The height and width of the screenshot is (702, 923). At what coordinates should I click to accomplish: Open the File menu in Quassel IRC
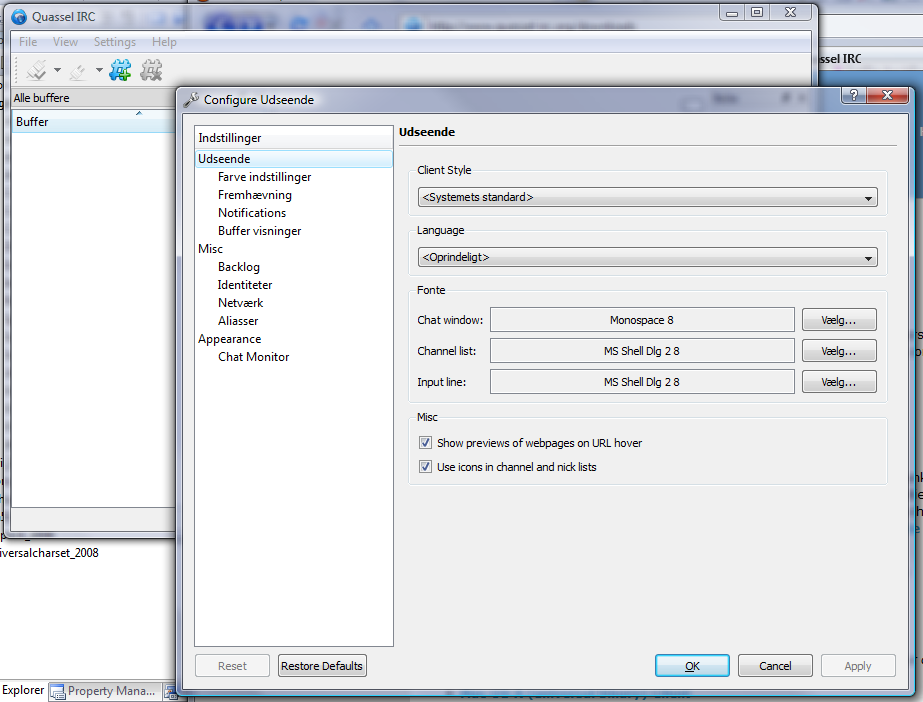point(28,42)
